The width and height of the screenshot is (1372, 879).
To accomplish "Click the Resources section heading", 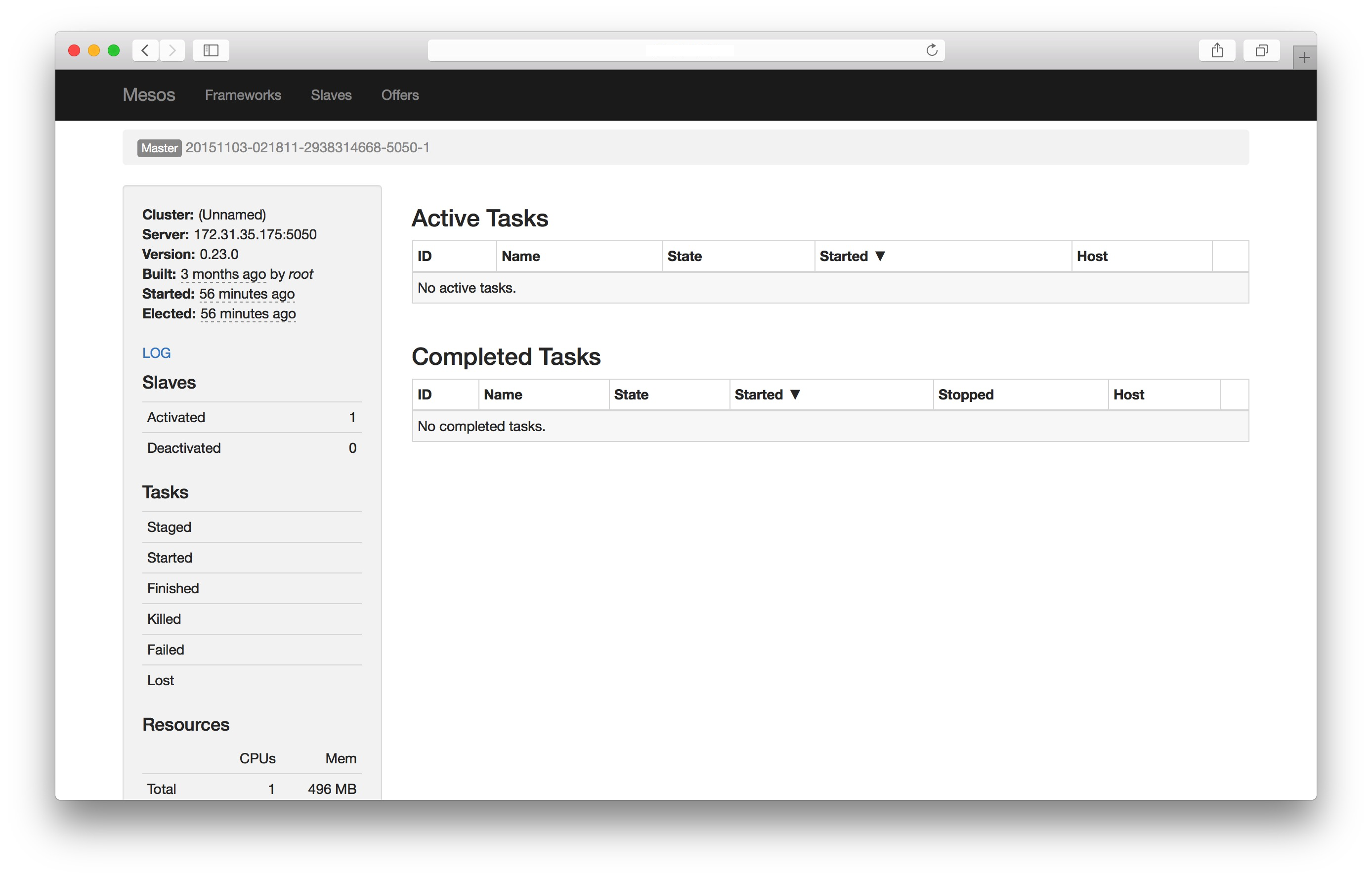I will tap(186, 724).
